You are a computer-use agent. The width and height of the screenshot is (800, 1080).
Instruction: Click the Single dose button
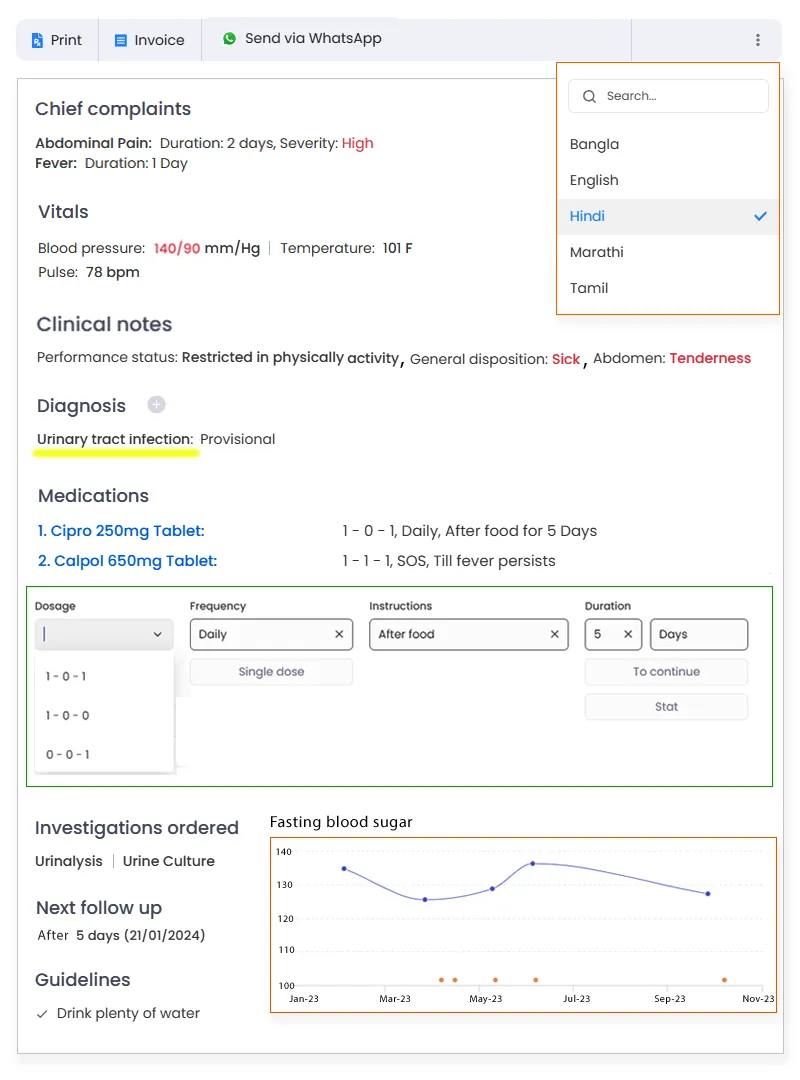[x=270, y=671]
